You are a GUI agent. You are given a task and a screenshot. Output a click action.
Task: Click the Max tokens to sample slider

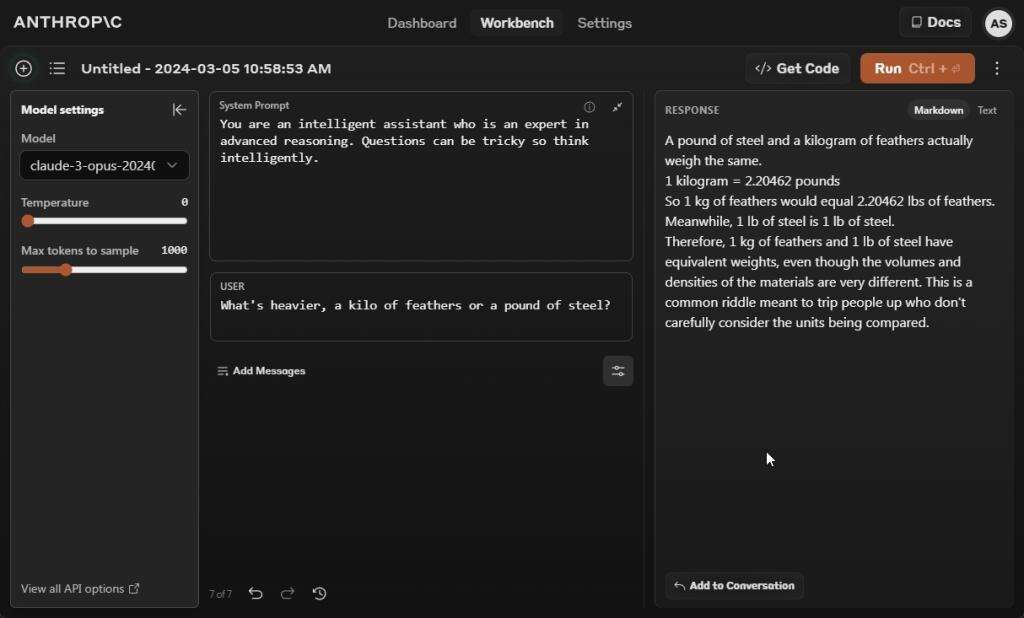click(x=104, y=269)
